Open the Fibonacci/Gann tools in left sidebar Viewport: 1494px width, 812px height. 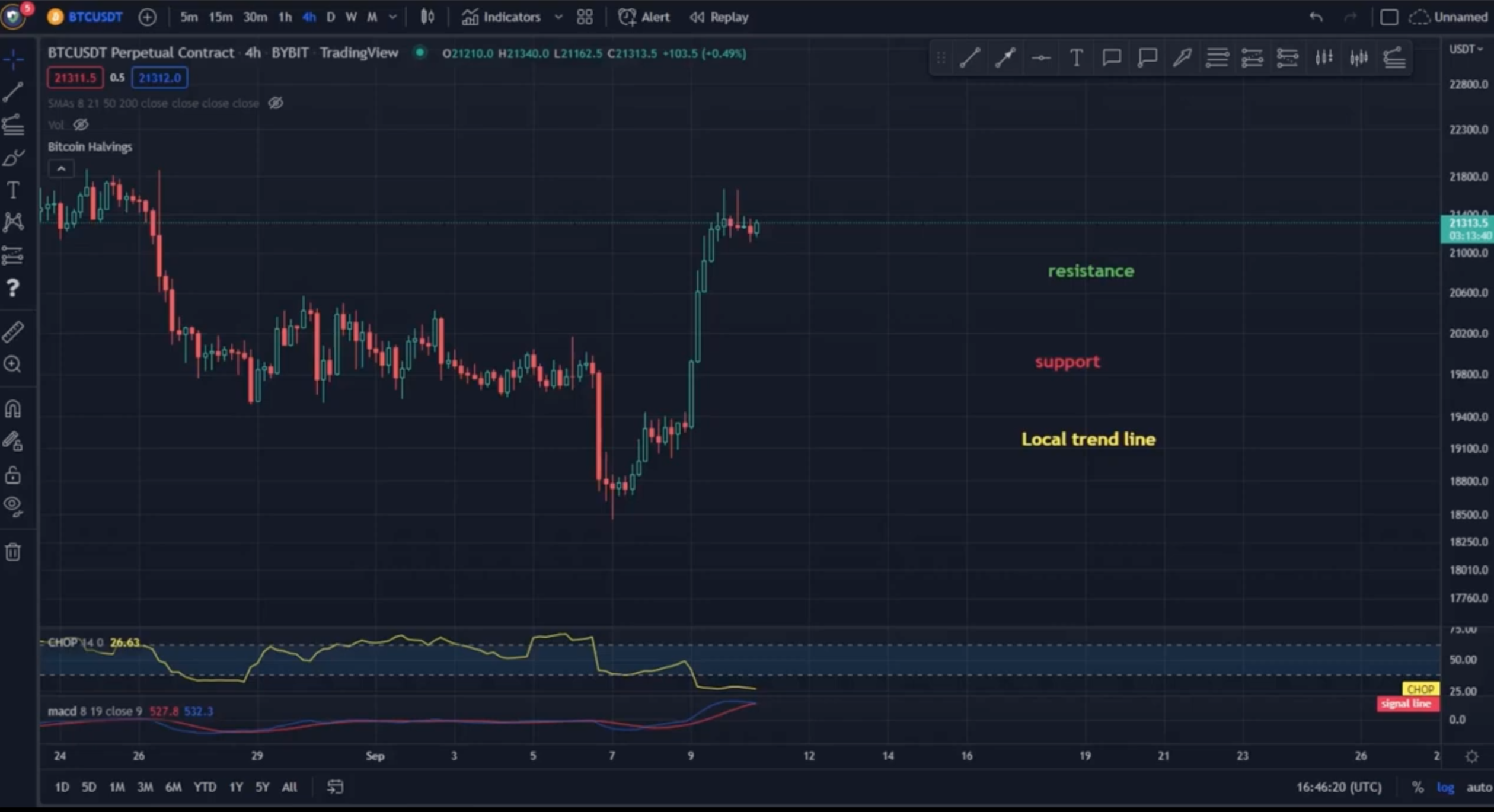[x=13, y=124]
